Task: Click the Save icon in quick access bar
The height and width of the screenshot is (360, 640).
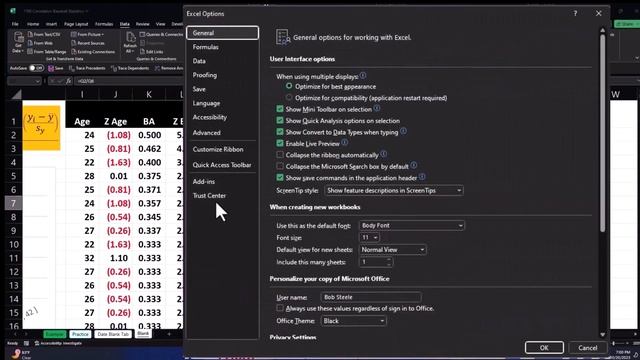Action: click(x=51, y=69)
